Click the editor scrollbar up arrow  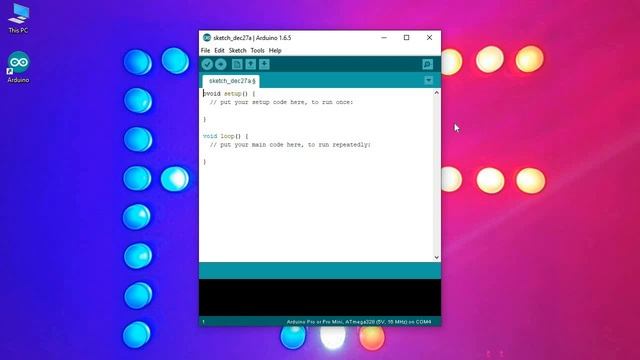(x=436, y=93)
